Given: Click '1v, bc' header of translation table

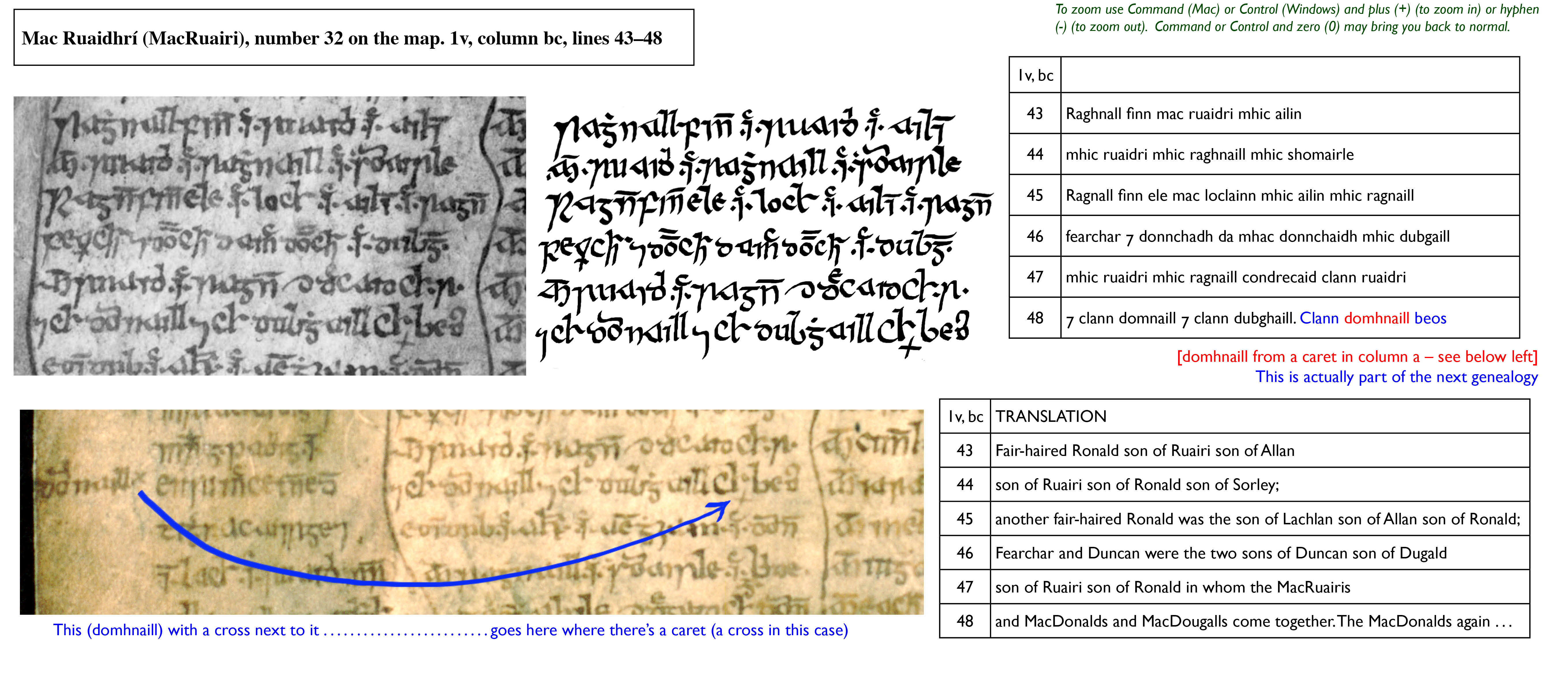Looking at the screenshot, I should click(x=965, y=417).
